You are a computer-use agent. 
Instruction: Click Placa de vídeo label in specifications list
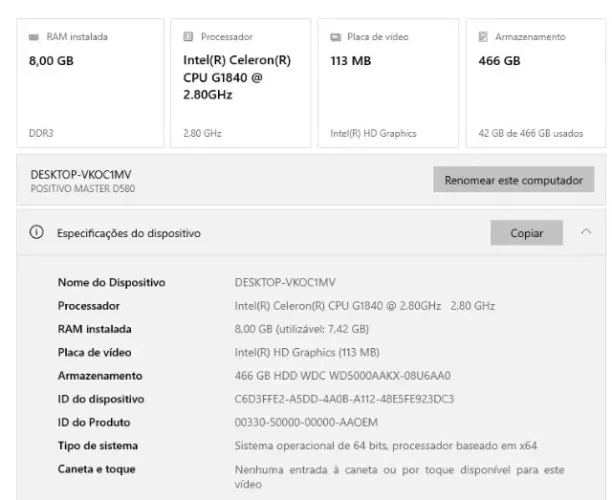94,352
